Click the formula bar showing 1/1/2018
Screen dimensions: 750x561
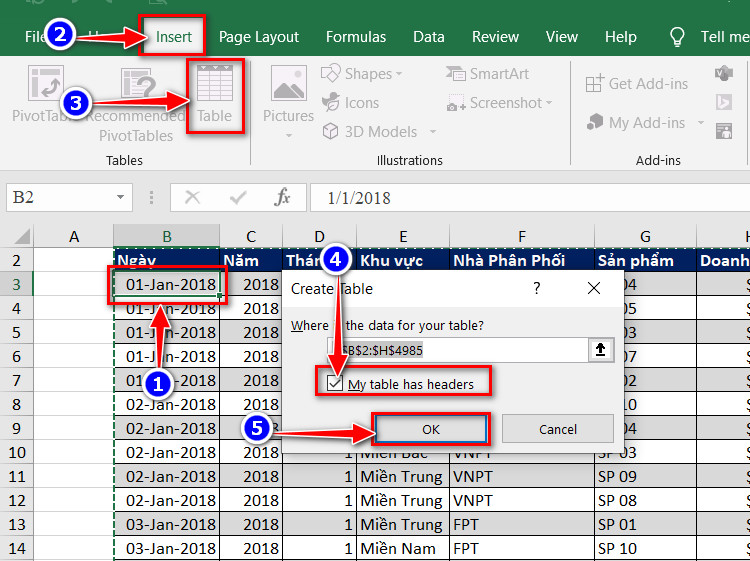[x=530, y=197]
